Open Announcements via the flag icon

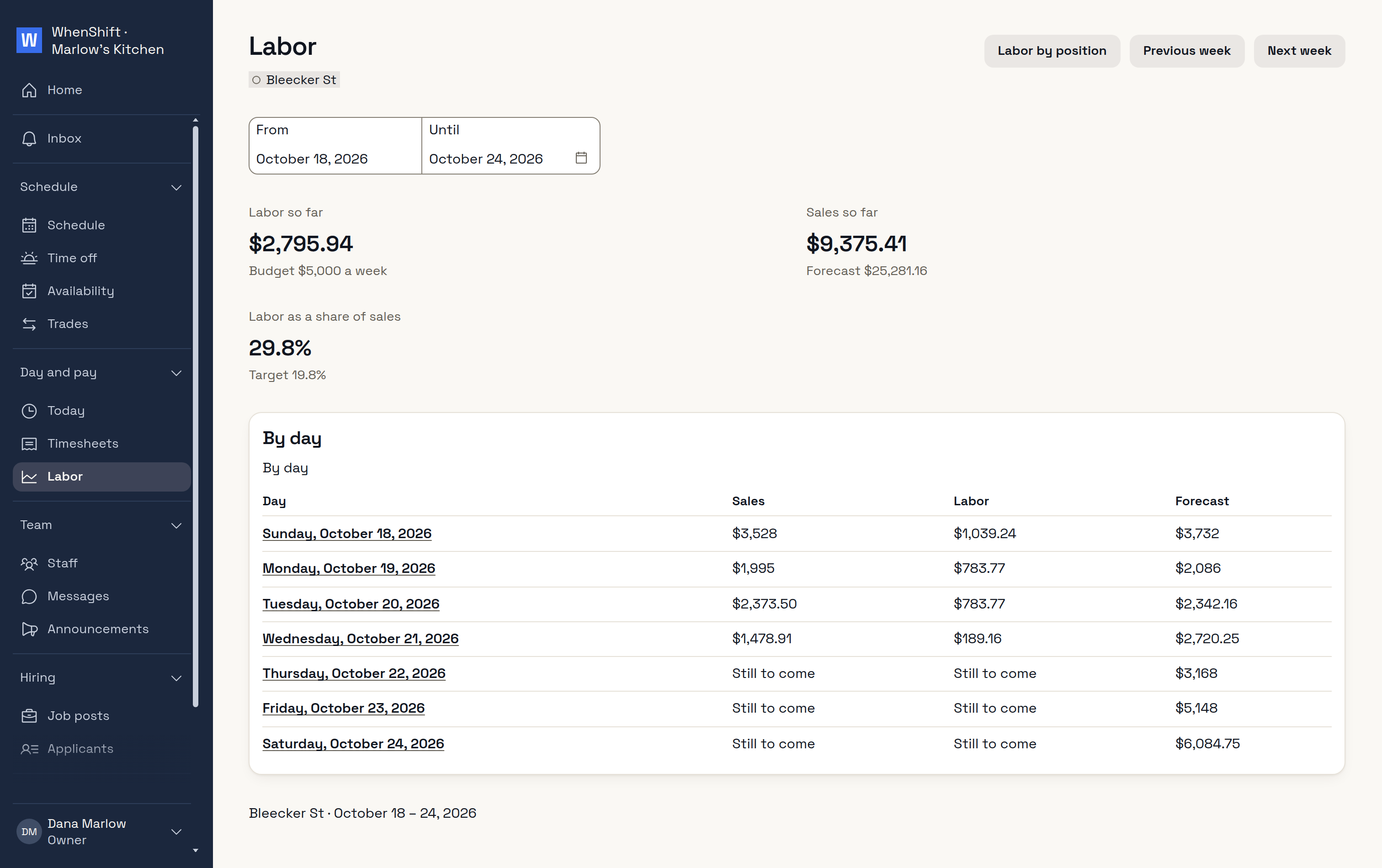click(x=29, y=630)
